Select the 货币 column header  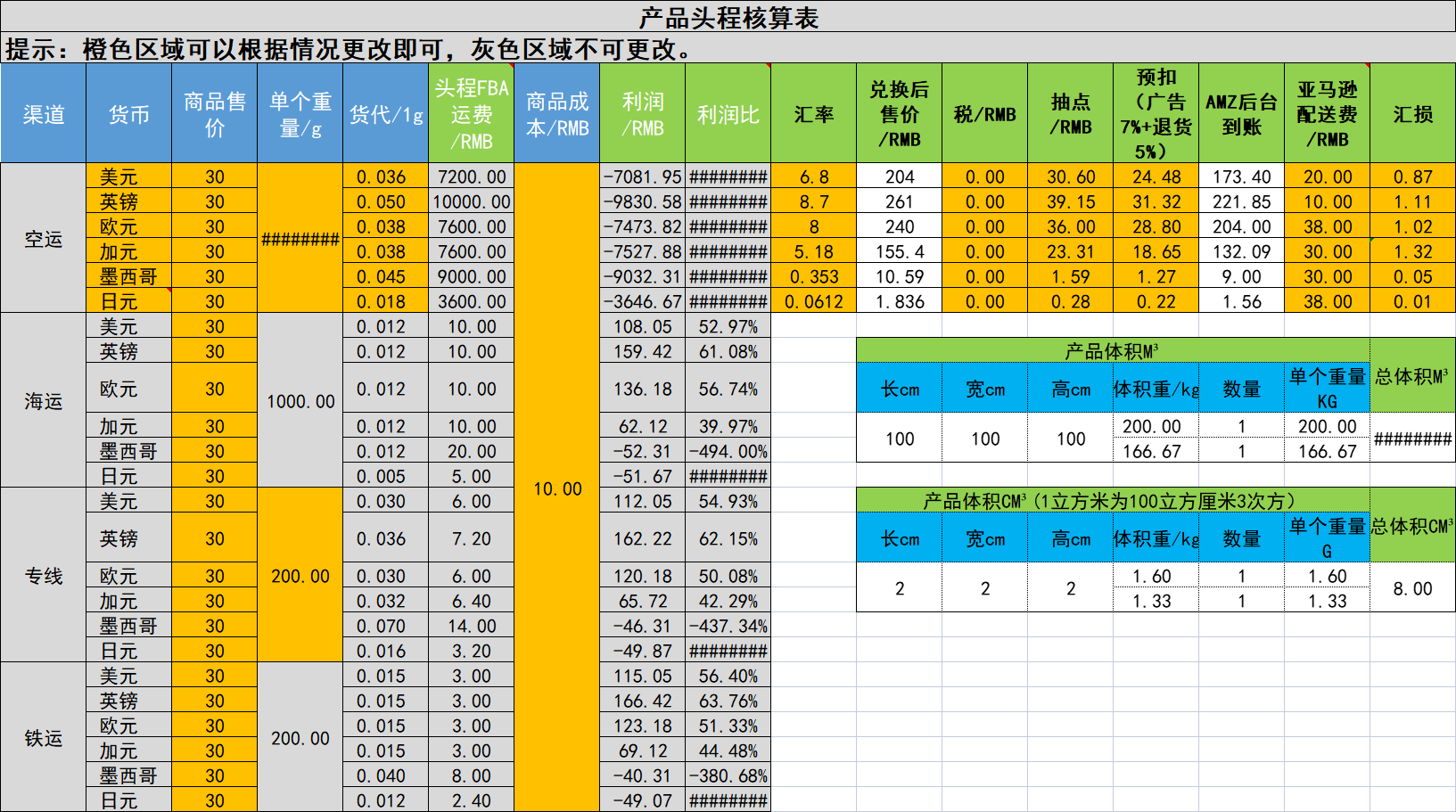128,113
